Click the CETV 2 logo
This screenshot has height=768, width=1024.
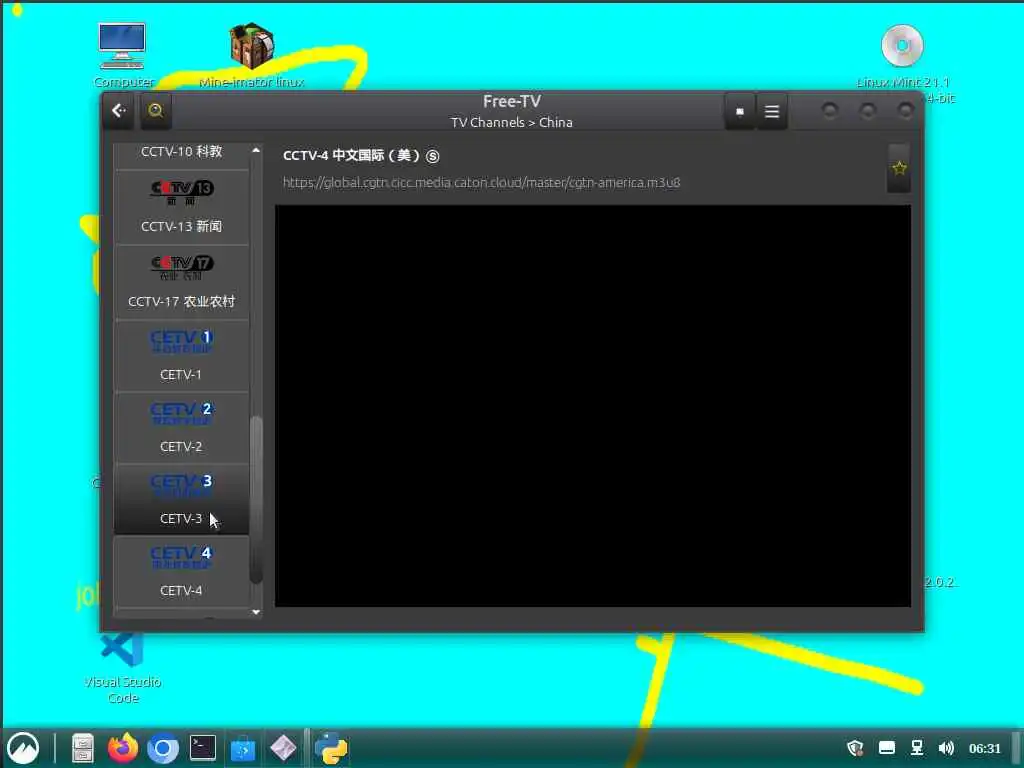182,413
